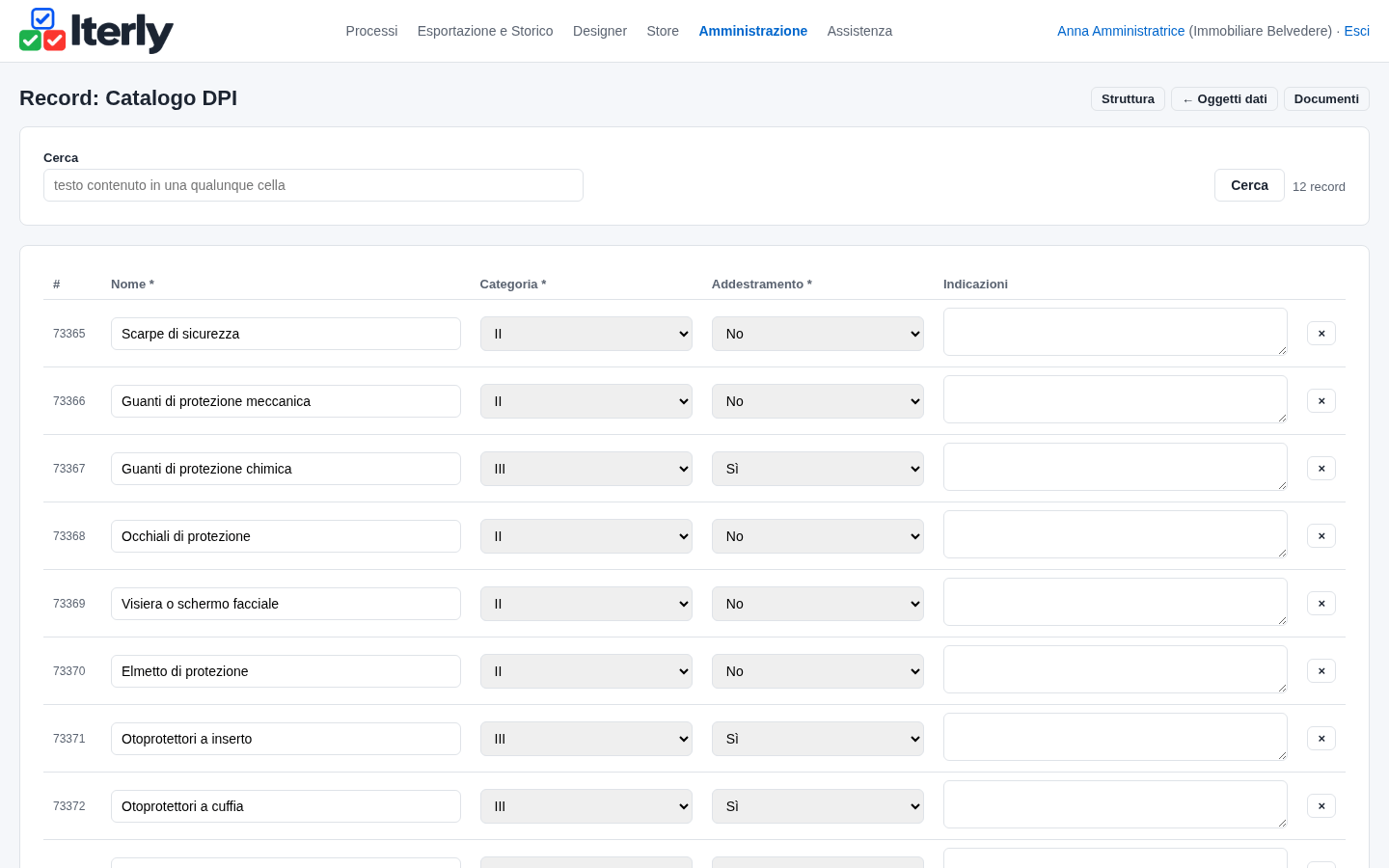1389x868 pixels.
Task: Open the Designer section
Action: (600, 31)
